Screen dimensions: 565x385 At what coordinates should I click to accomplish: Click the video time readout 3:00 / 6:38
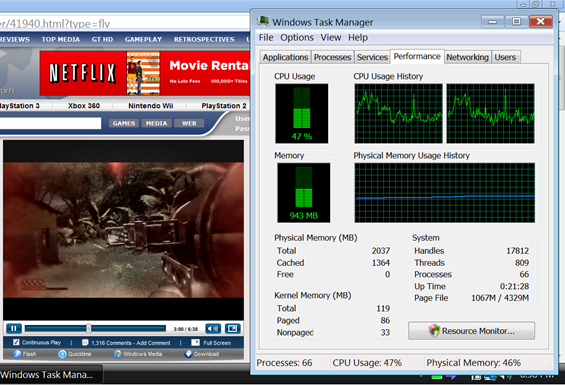[185, 329]
